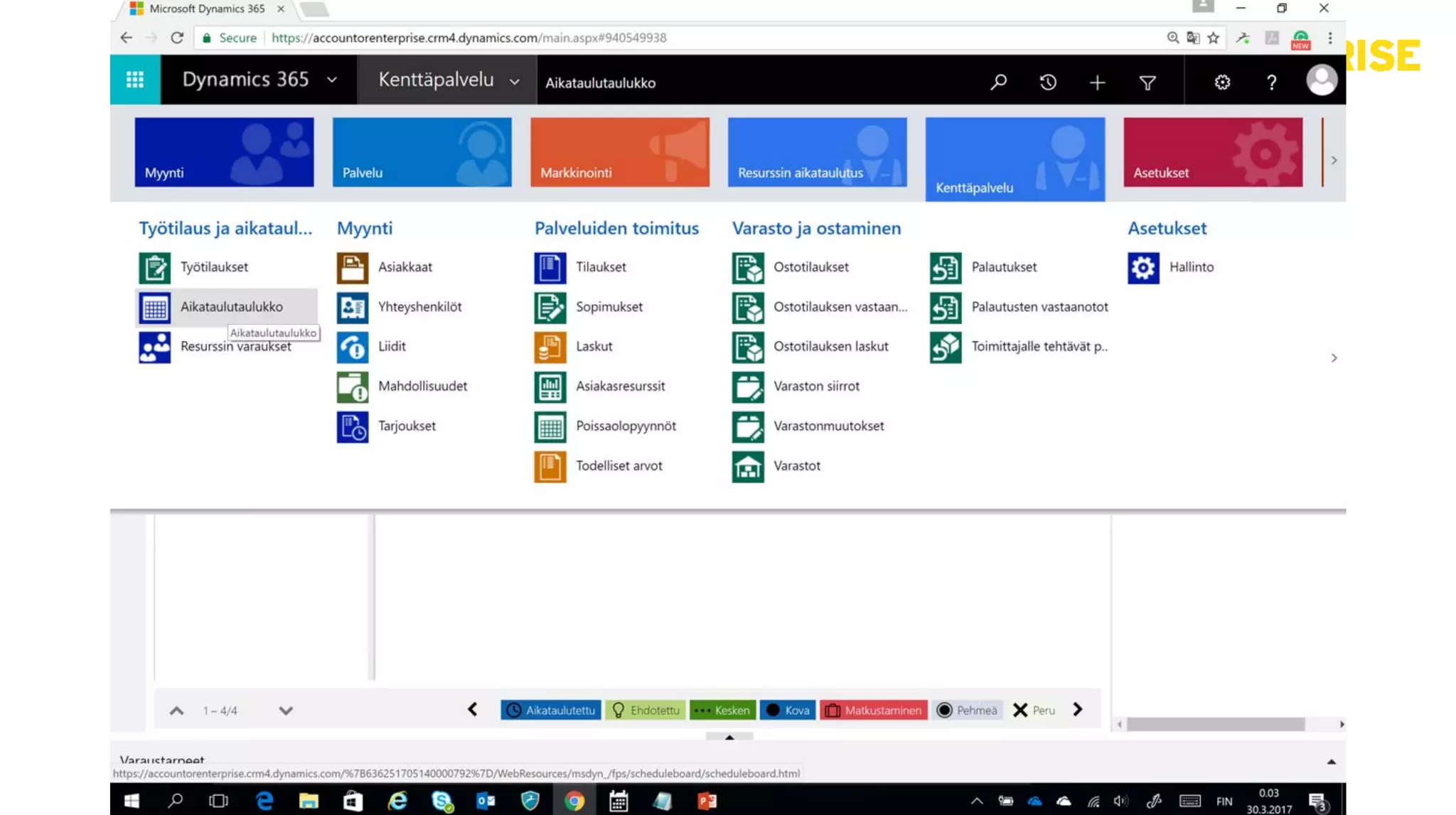Open the Sopimukset link

609,307
